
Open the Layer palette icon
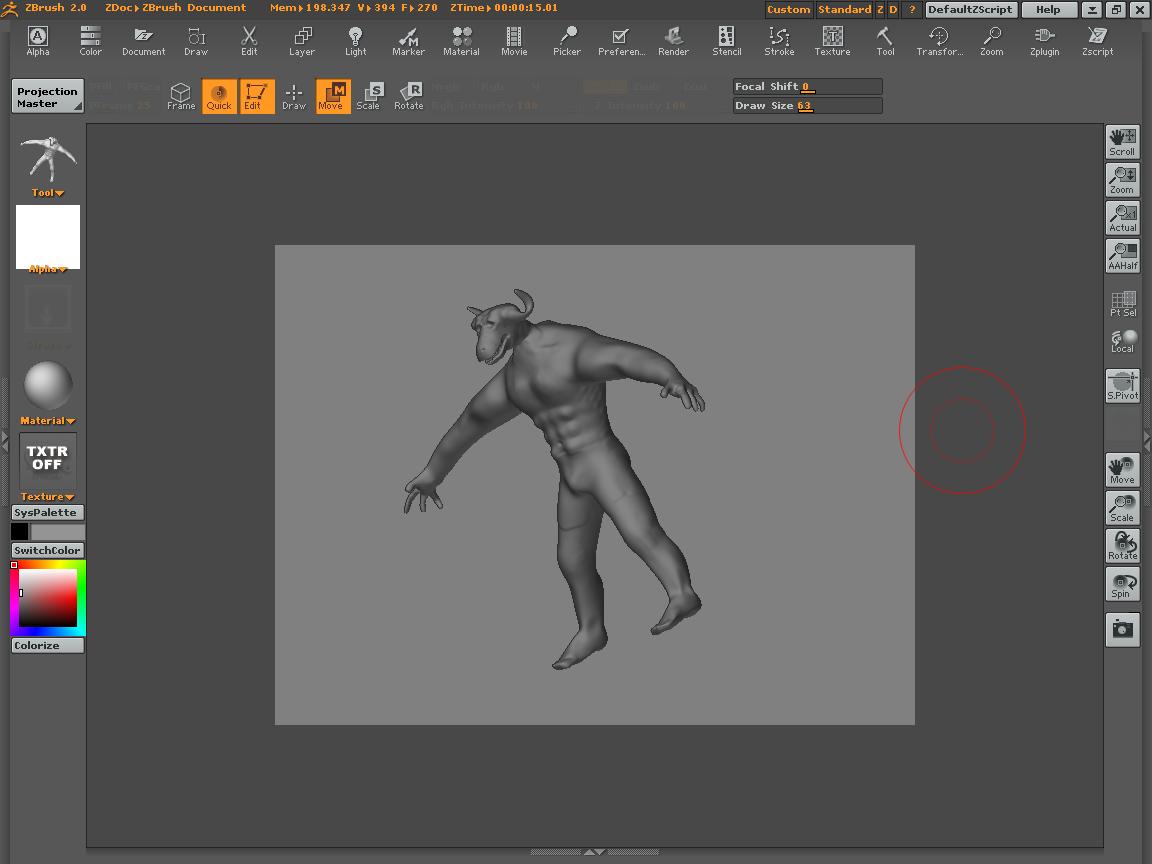tap(302, 41)
